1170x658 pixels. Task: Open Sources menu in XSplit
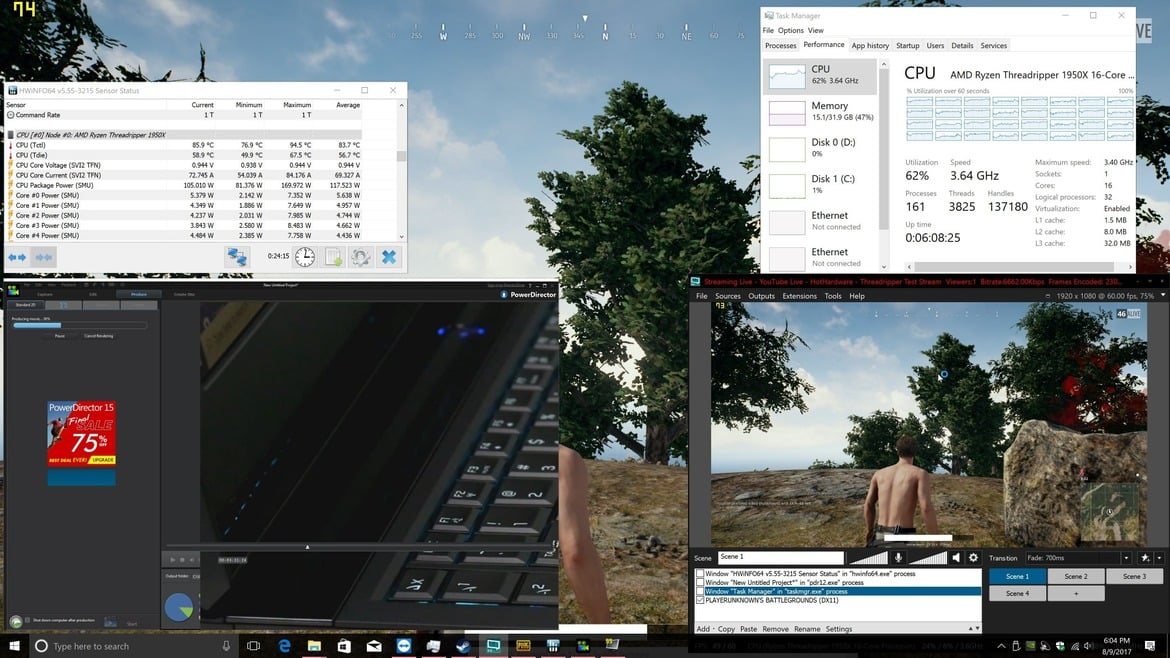click(728, 296)
